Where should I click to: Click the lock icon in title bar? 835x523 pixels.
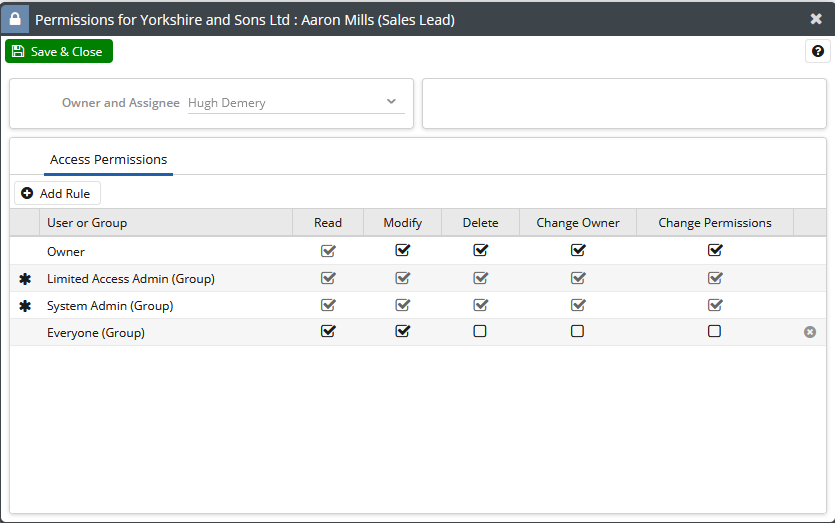(15, 19)
